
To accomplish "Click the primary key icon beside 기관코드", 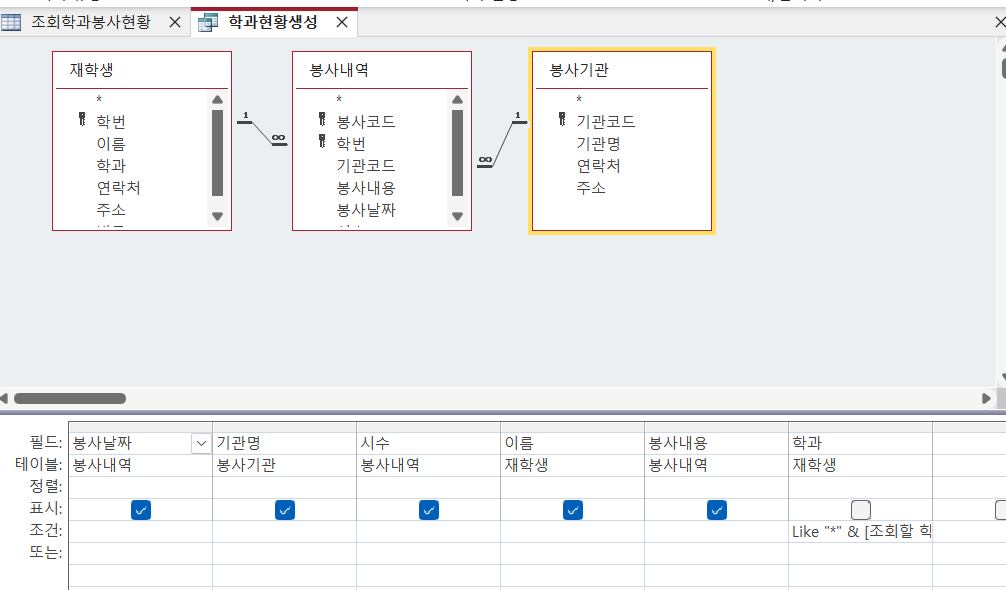I will coord(562,121).
